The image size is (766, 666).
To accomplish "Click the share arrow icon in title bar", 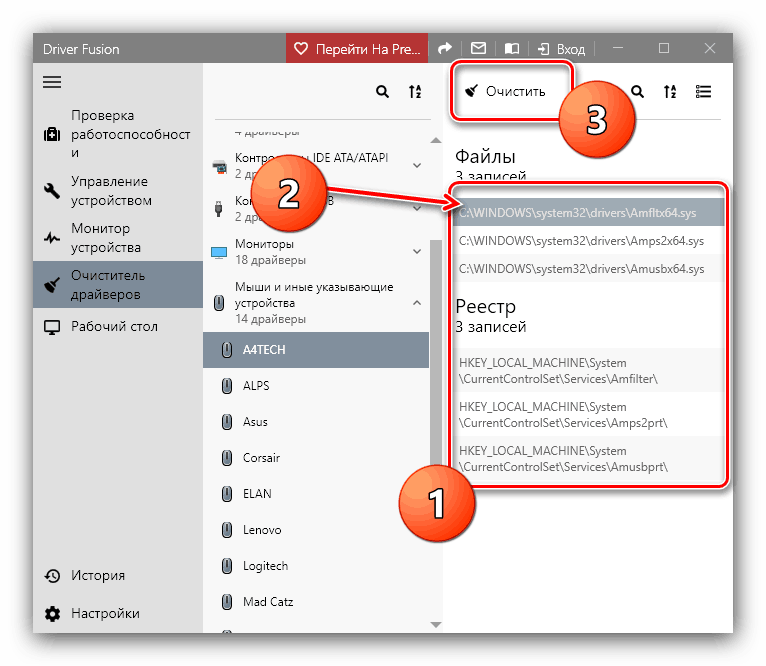I will (x=445, y=48).
